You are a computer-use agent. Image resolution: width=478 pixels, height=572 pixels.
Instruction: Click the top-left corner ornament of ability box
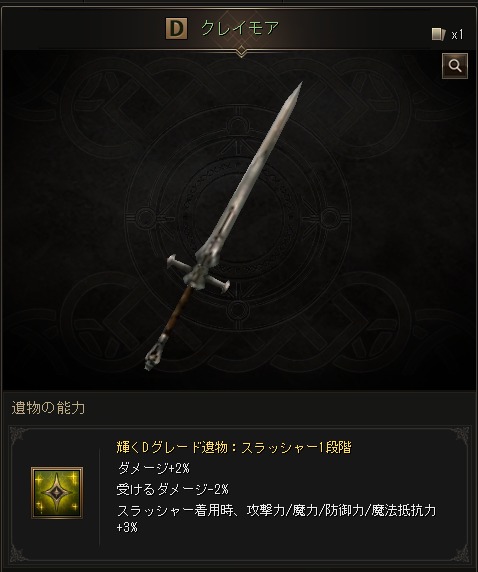[x=18, y=436]
